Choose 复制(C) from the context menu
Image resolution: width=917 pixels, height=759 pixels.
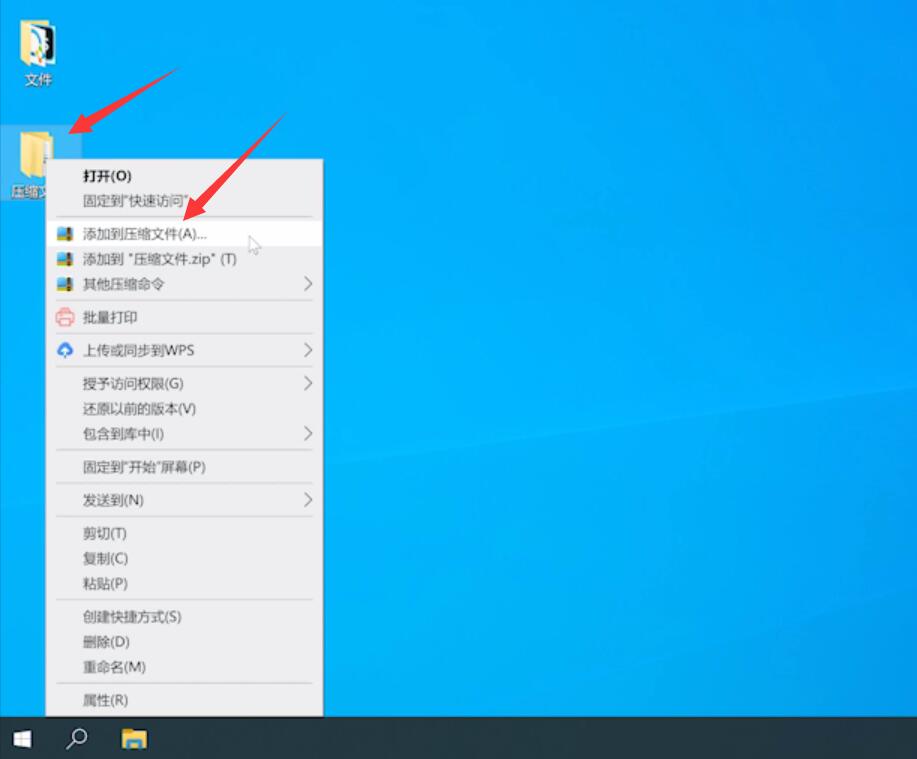click(x=184, y=558)
